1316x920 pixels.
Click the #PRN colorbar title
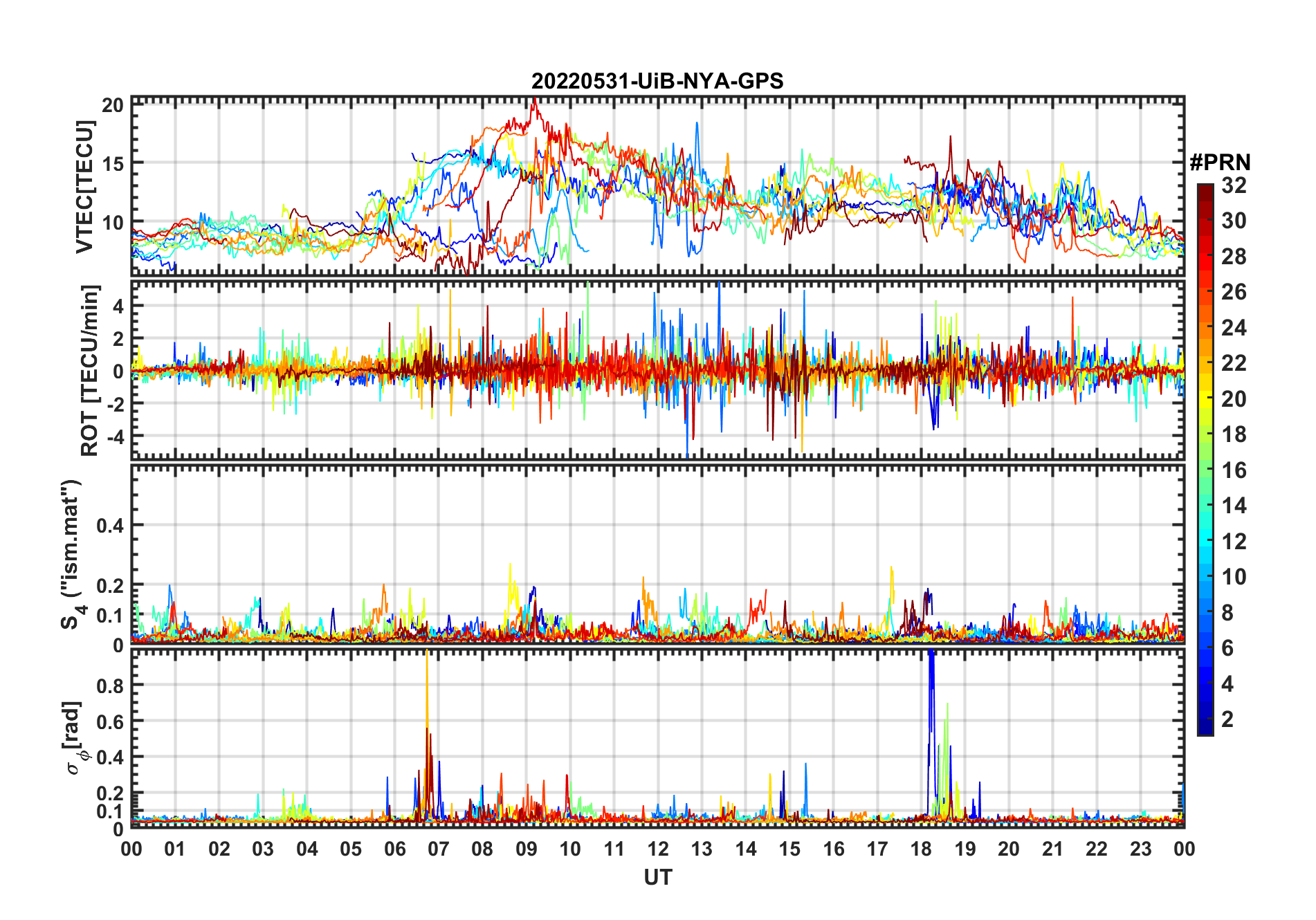[1220, 163]
